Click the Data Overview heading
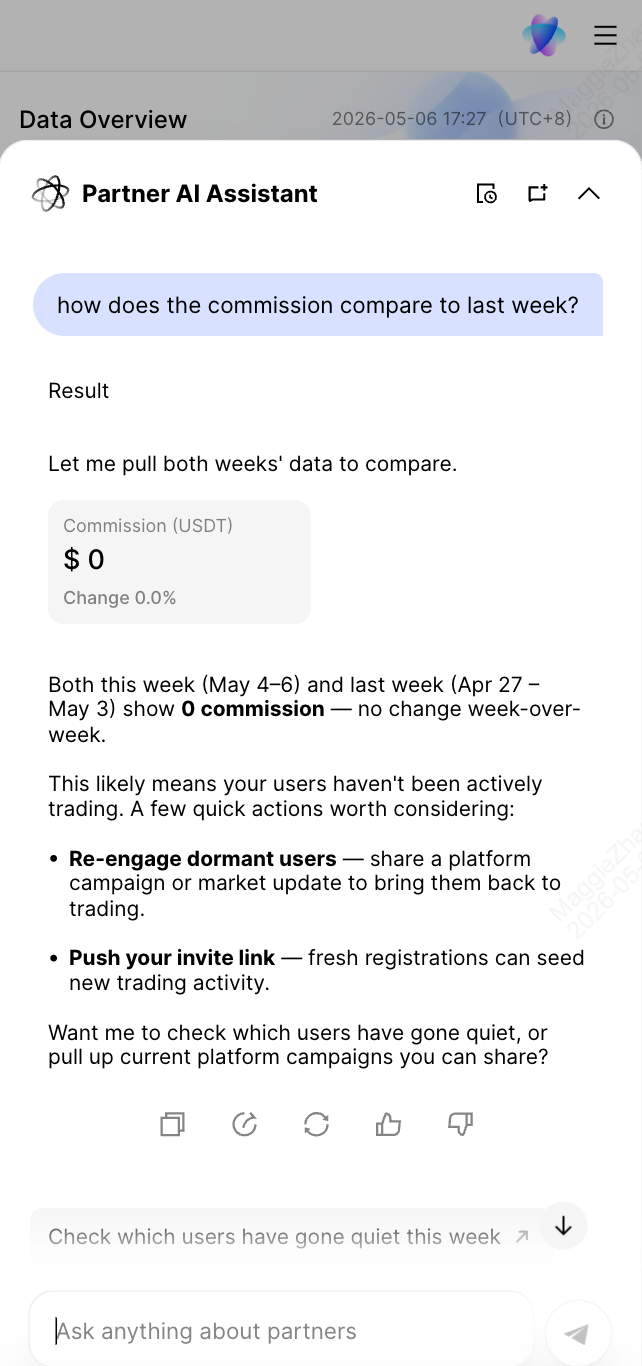The image size is (642, 1366). tap(103, 119)
